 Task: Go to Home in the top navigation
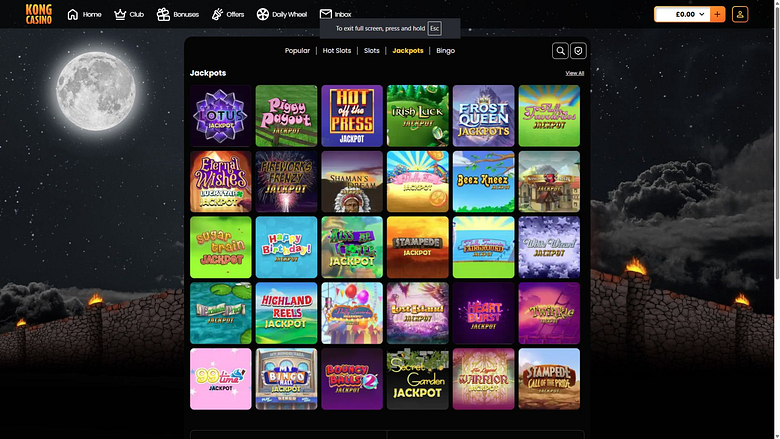[x=84, y=14]
